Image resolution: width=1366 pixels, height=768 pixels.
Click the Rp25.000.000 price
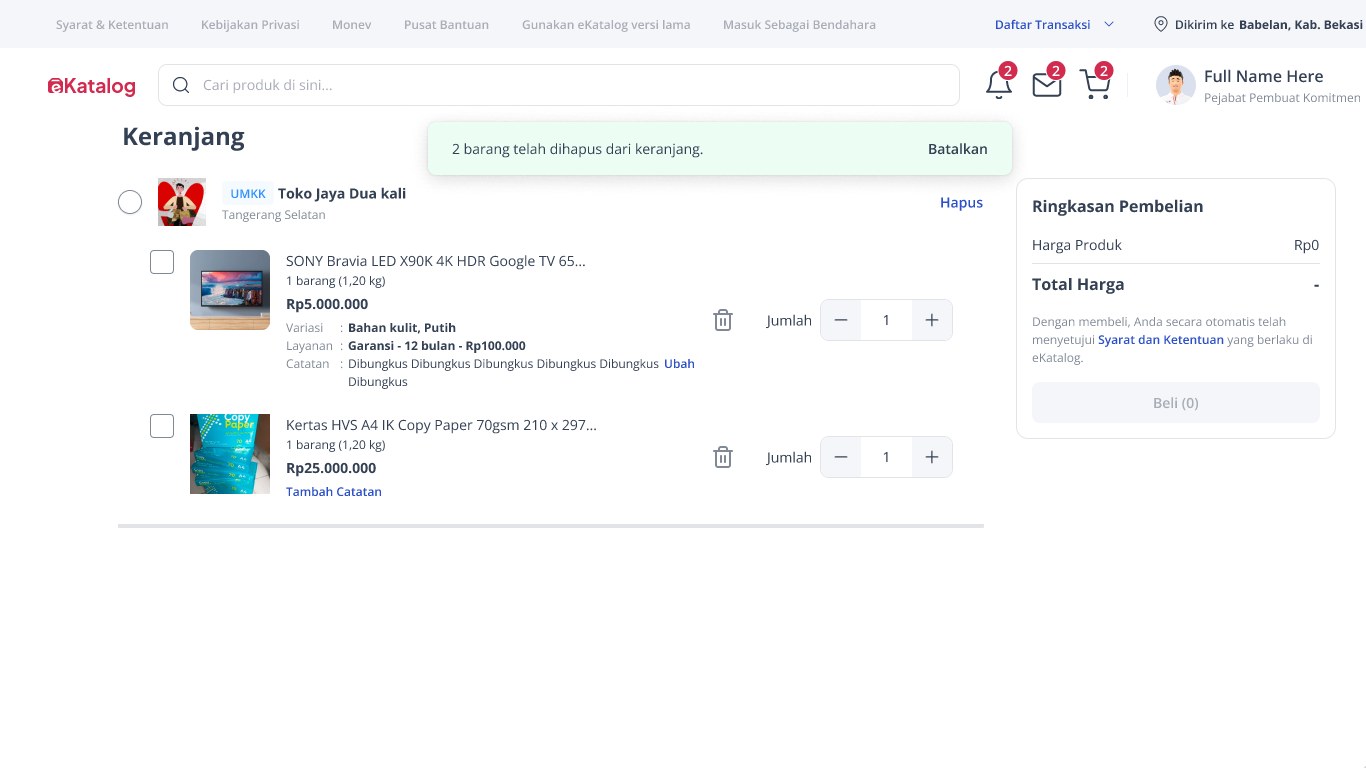click(x=331, y=468)
